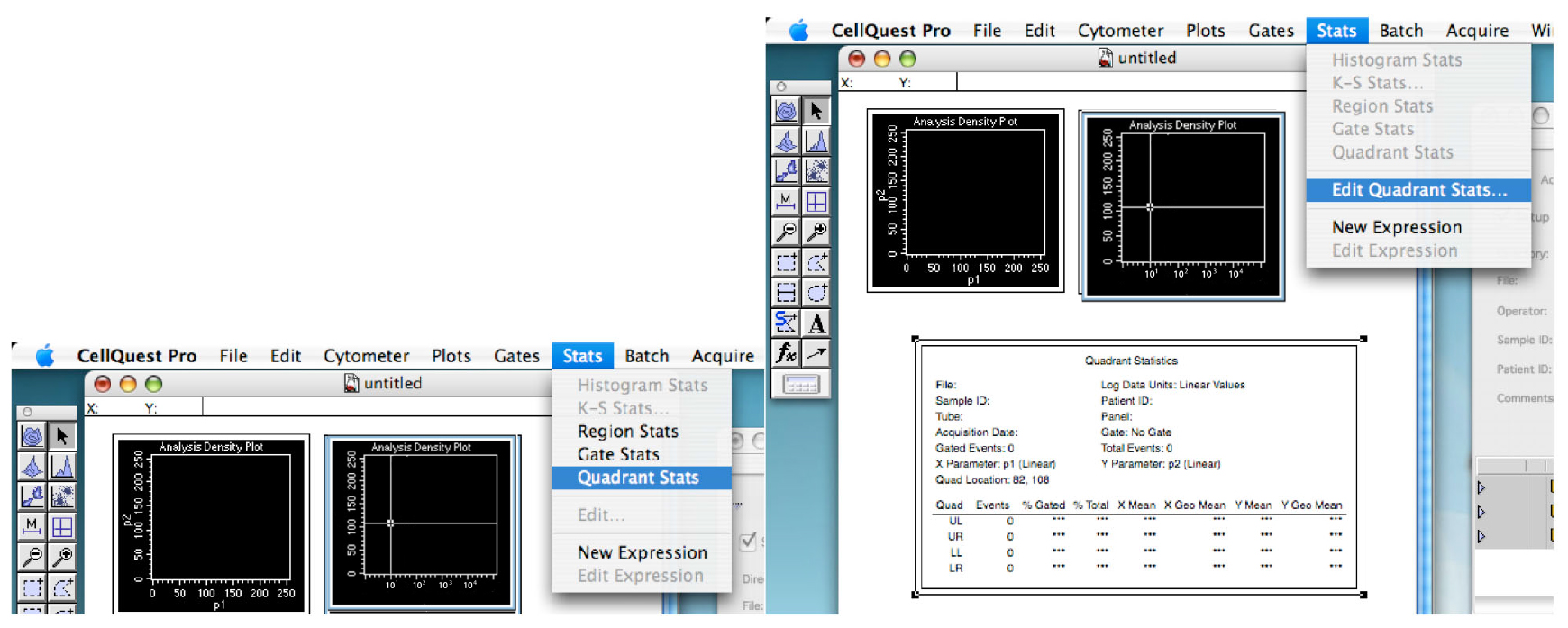Click 'Gate: No Gate' in statistics box
The height and width of the screenshot is (628, 1568).
(x=1135, y=432)
